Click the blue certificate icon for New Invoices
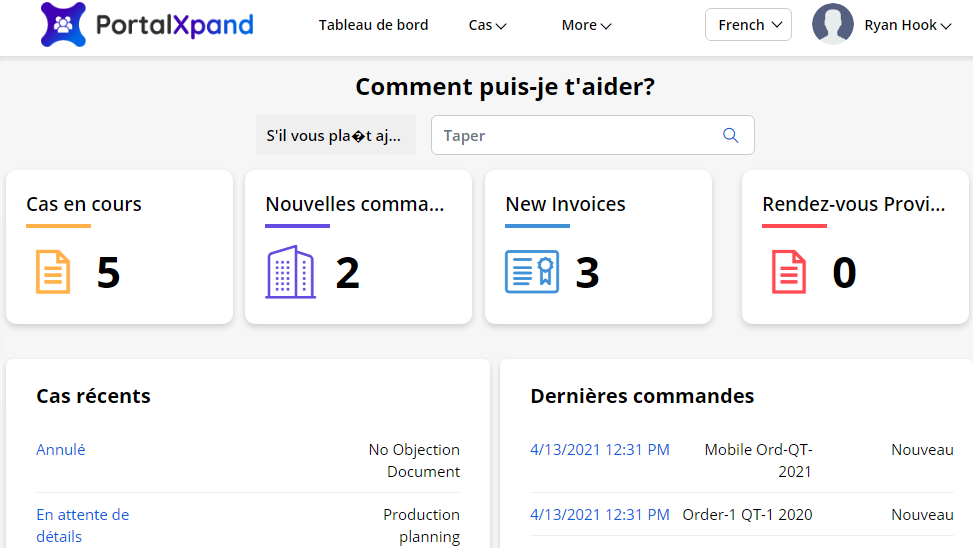This screenshot has width=973, height=548. pyautogui.click(x=531, y=272)
